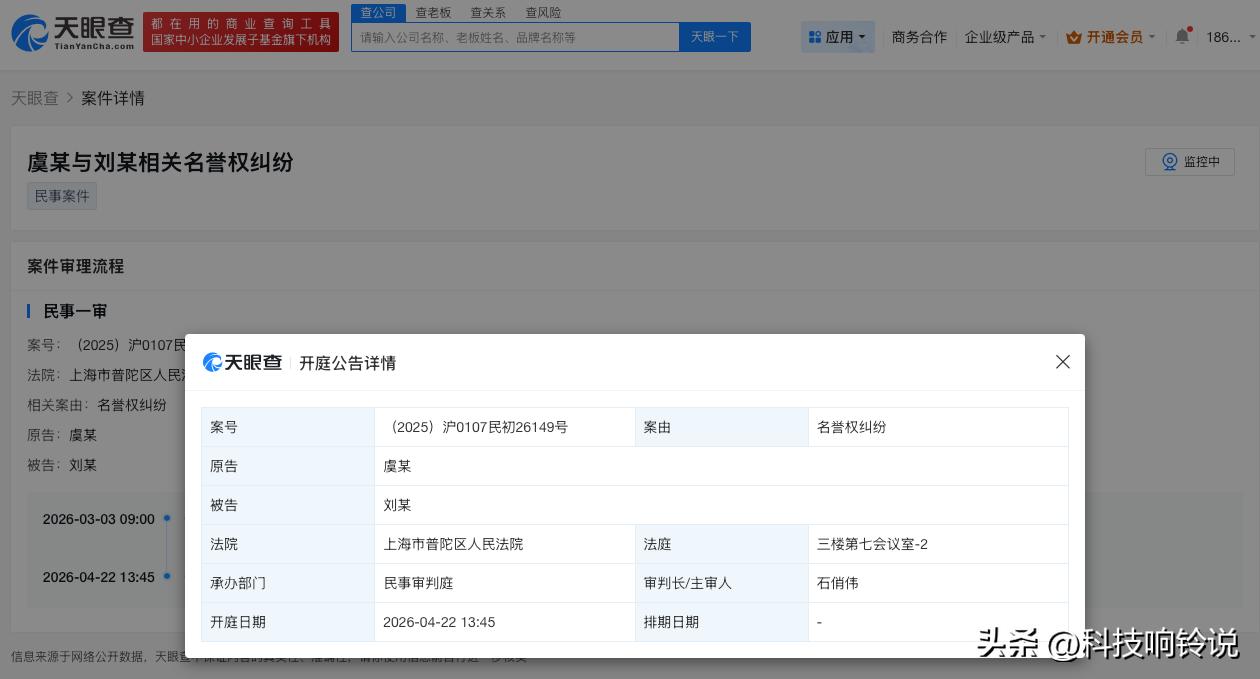Screen dimensions: 1260x679
Task: Expand the 开通会员 dropdown arrow
Action: coord(1152,37)
